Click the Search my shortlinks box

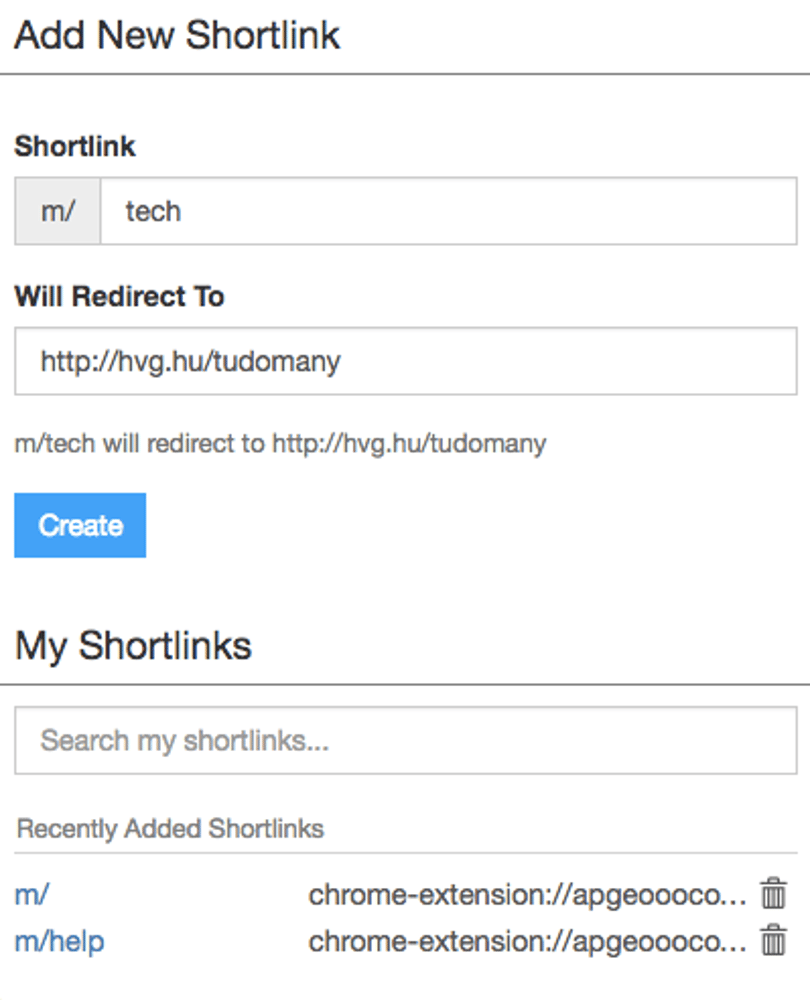pyautogui.click(x=406, y=740)
